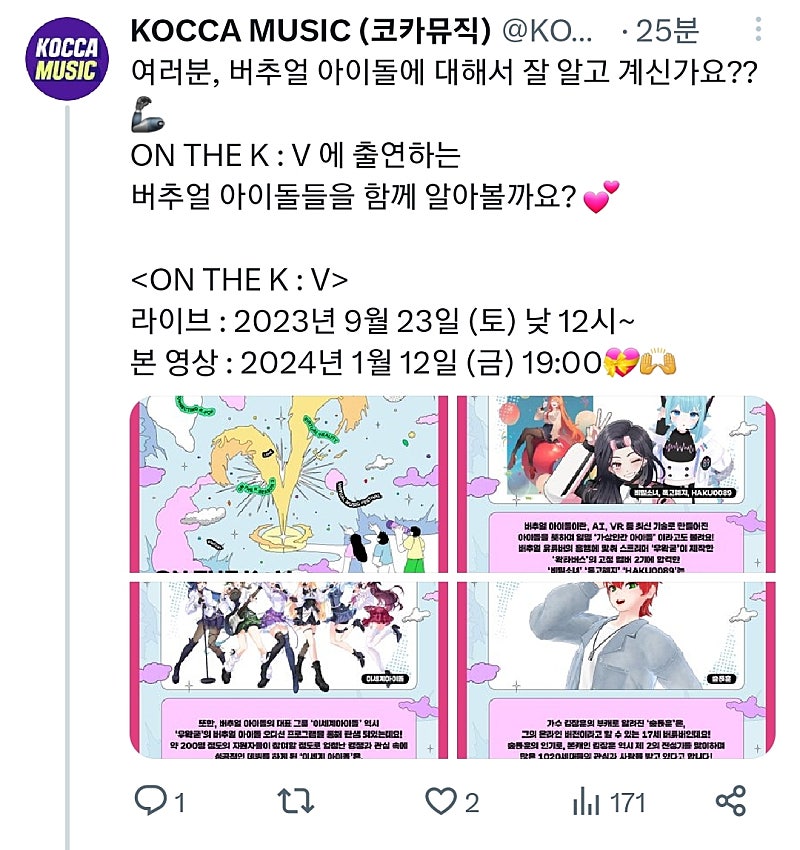Image resolution: width=800 pixels, height=850 pixels.
Task: Open the @KO... account handle
Action: click(x=547, y=31)
